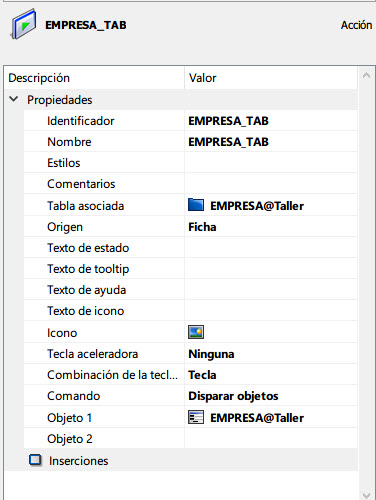The width and height of the screenshot is (376, 500).
Task: Select the Objeto 1 property label
Action: tap(70, 418)
